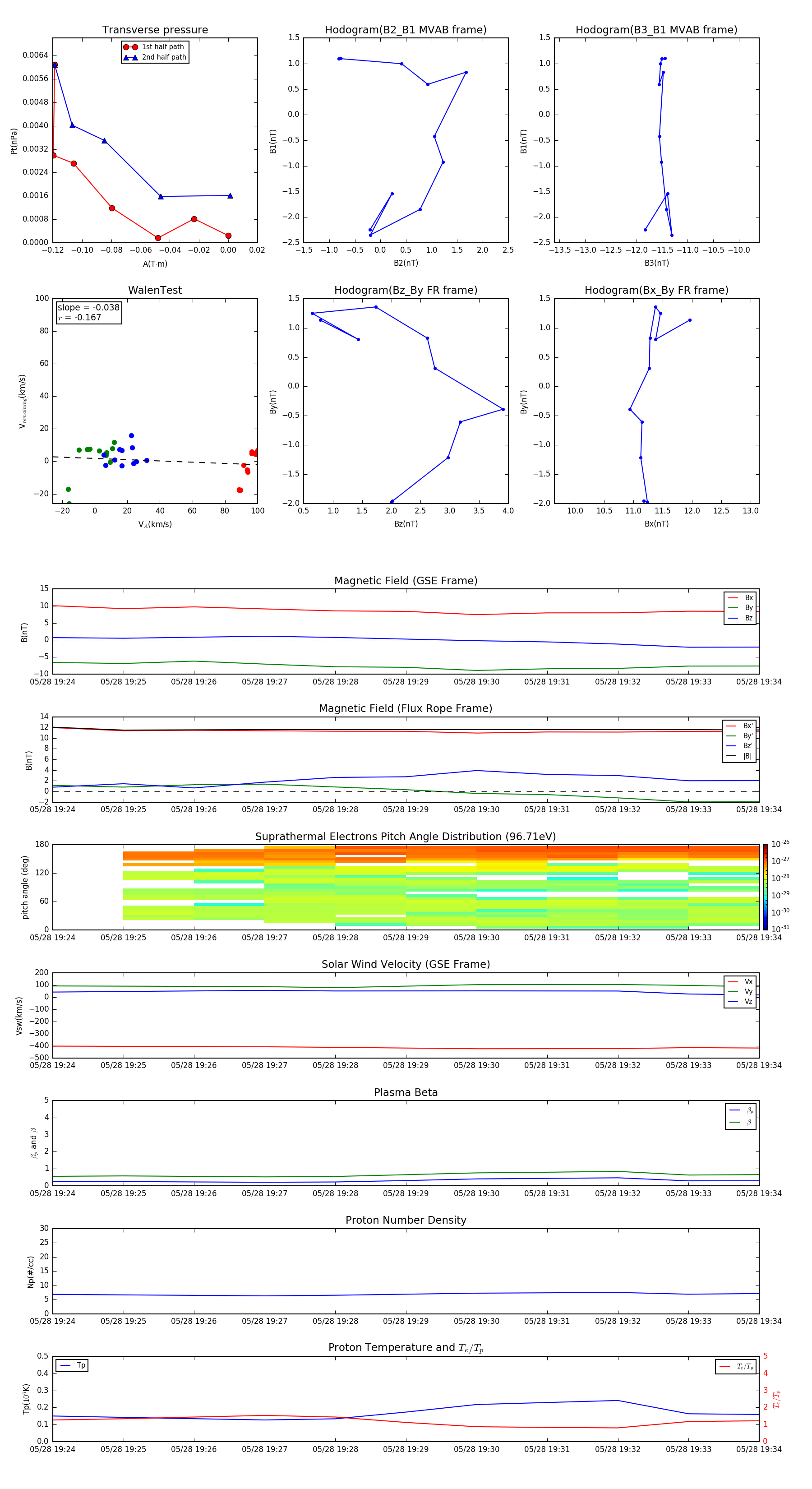Select "Bx'" in the Flux Rope legend
The image size is (812, 1489).
[739, 726]
